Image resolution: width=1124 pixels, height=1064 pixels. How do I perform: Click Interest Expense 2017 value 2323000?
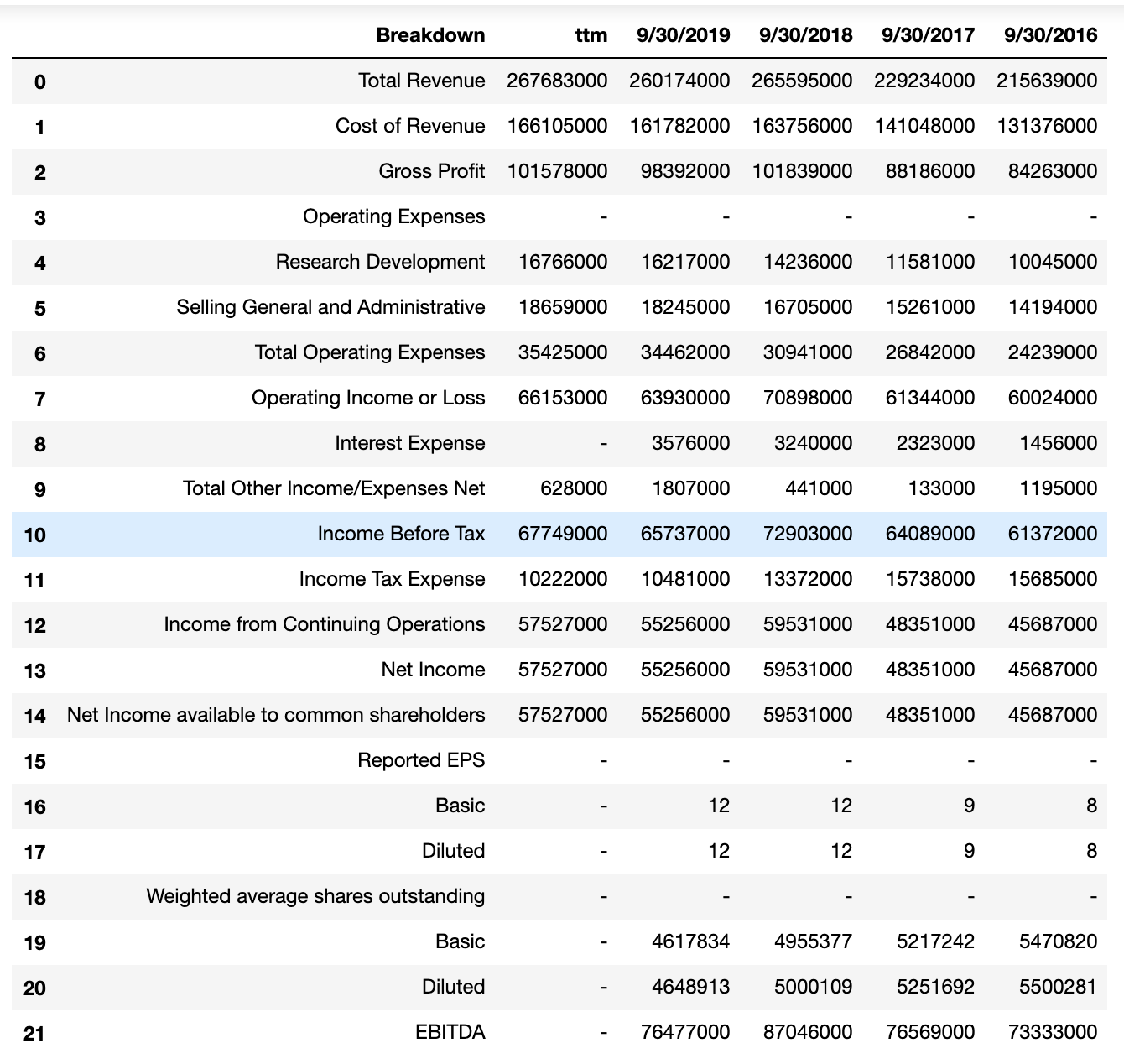[936, 443]
